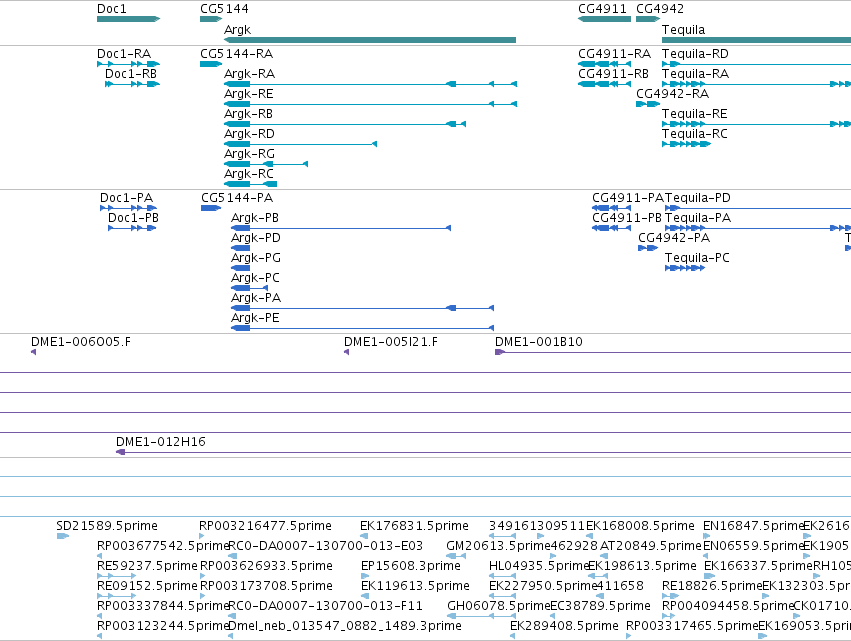Click the RE18826.5prime EST label

click(712, 586)
